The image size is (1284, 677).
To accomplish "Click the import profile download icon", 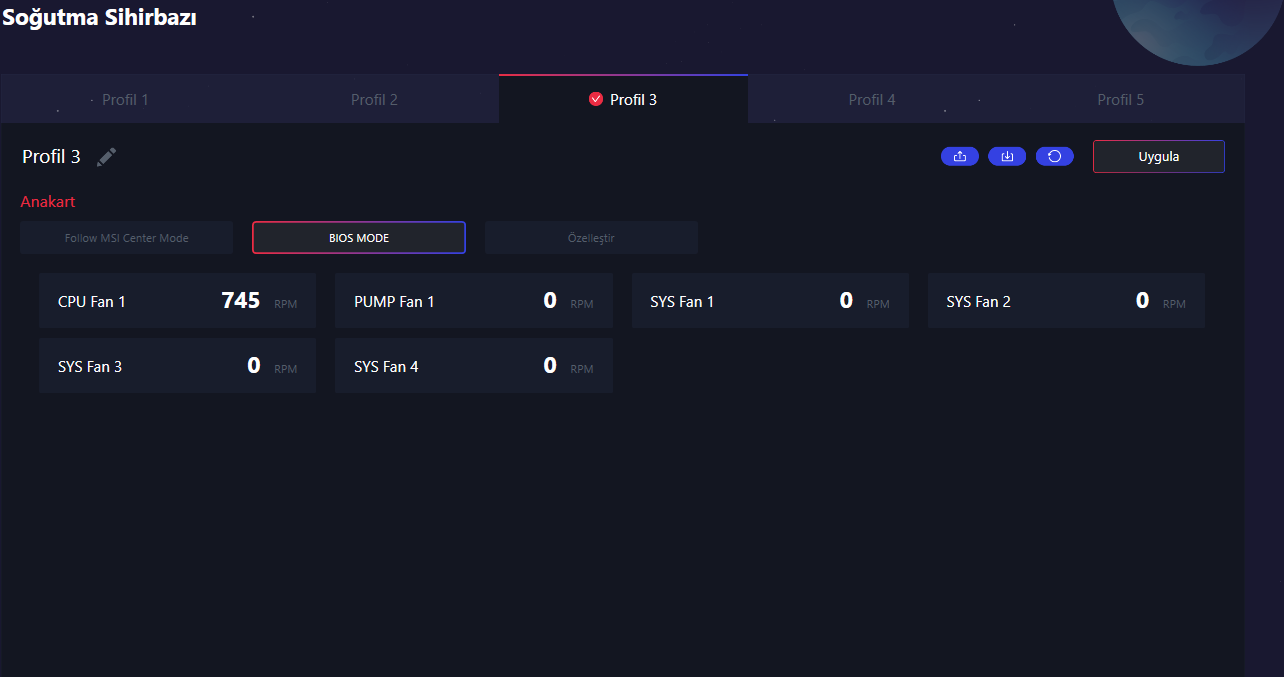I will coord(1007,156).
